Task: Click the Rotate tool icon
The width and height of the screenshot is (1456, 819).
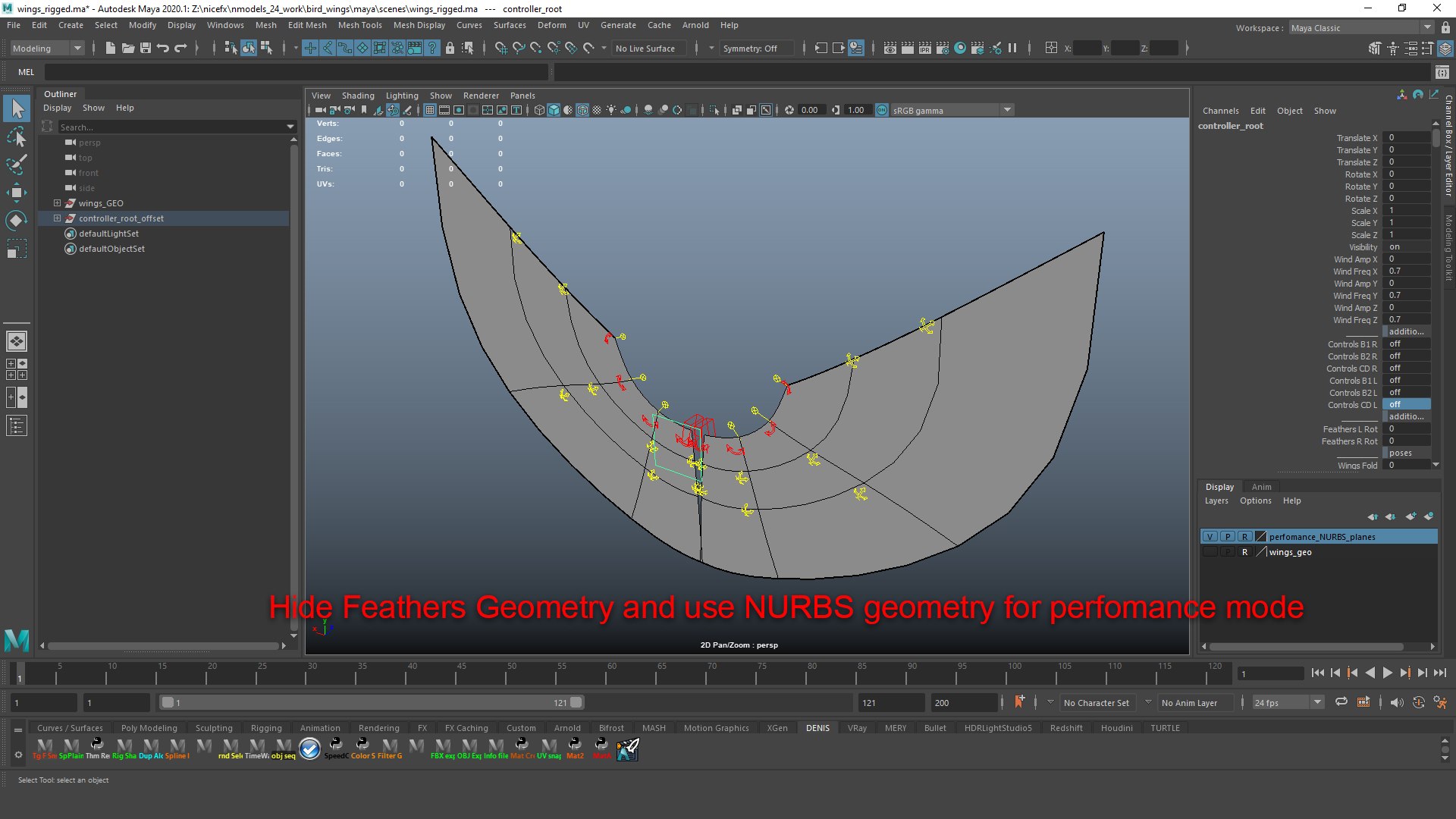Action: (x=16, y=221)
